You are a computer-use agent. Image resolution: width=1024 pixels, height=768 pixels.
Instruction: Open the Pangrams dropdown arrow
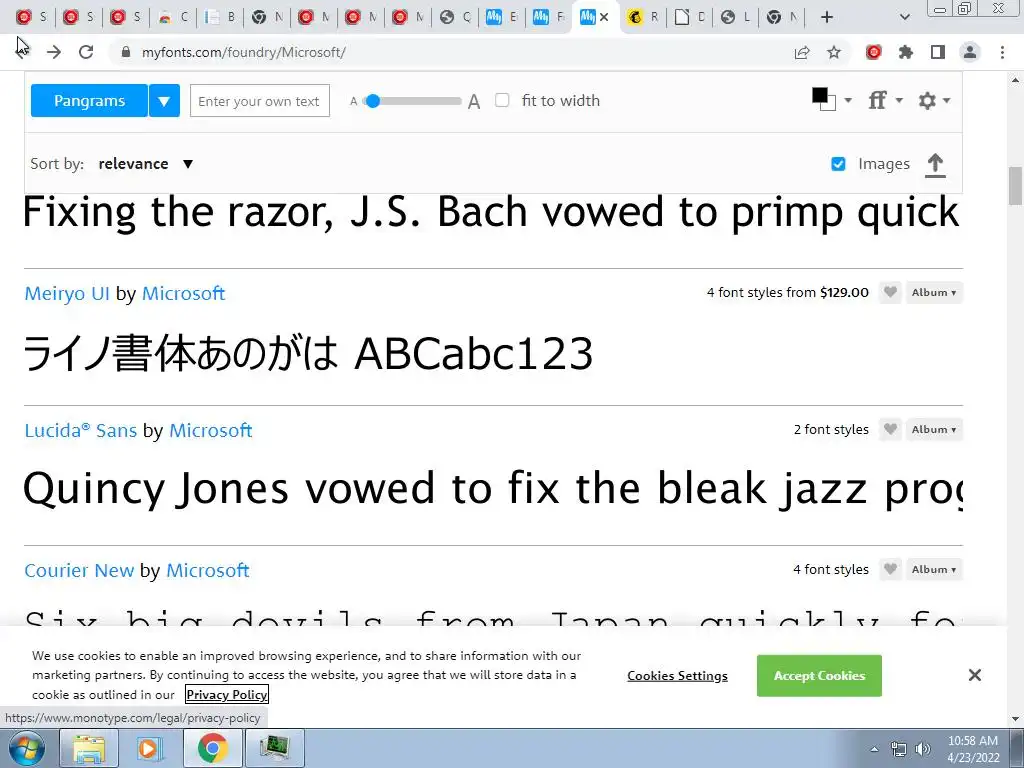click(165, 101)
